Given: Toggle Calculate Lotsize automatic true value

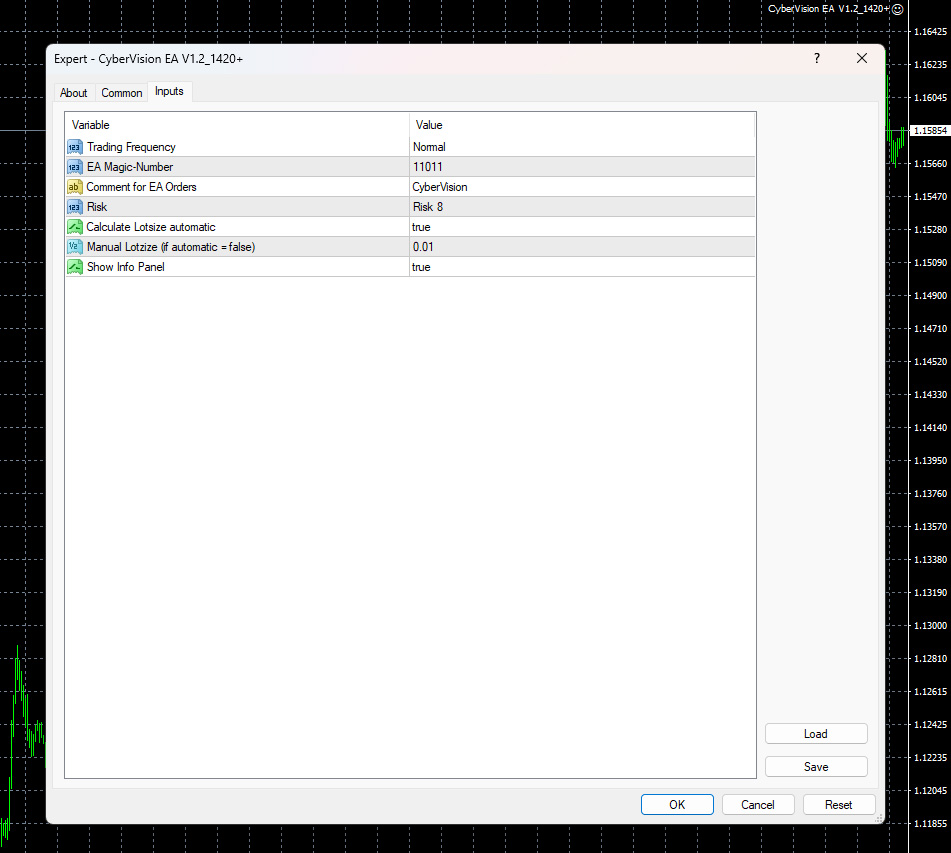Looking at the screenshot, I should (x=582, y=227).
